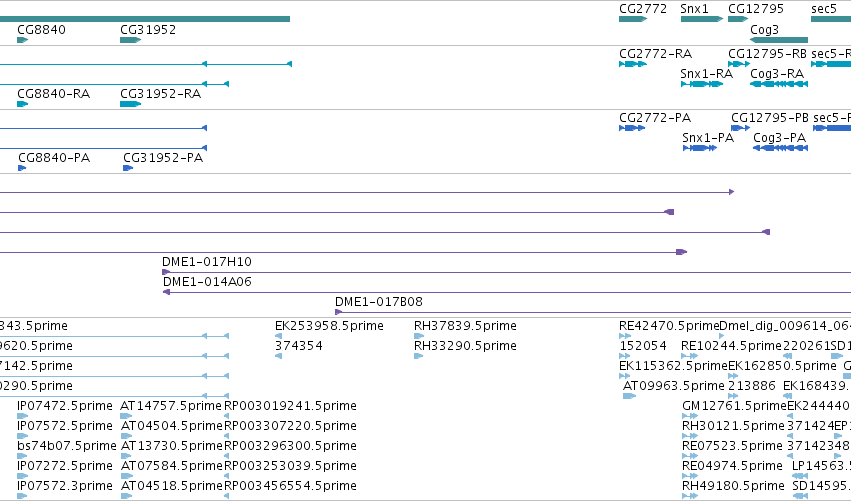
Task: Select the IP07572.3prime EST label
Action: (65, 486)
